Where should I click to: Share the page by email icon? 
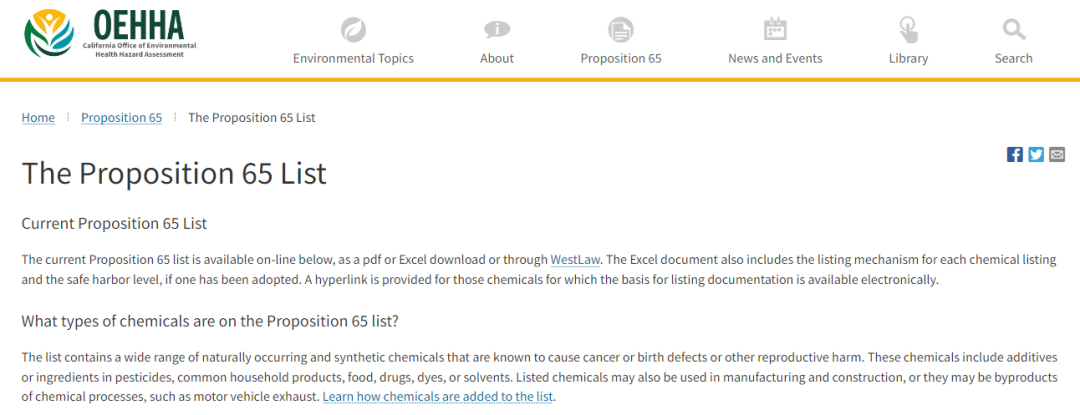click(x=1057, y=154)
